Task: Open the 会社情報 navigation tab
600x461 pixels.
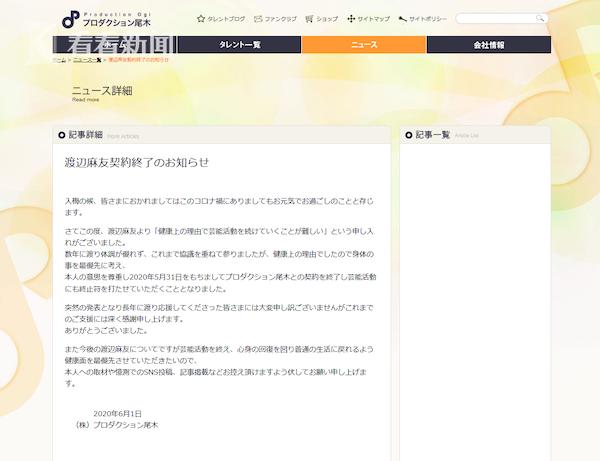Action: 489,44
